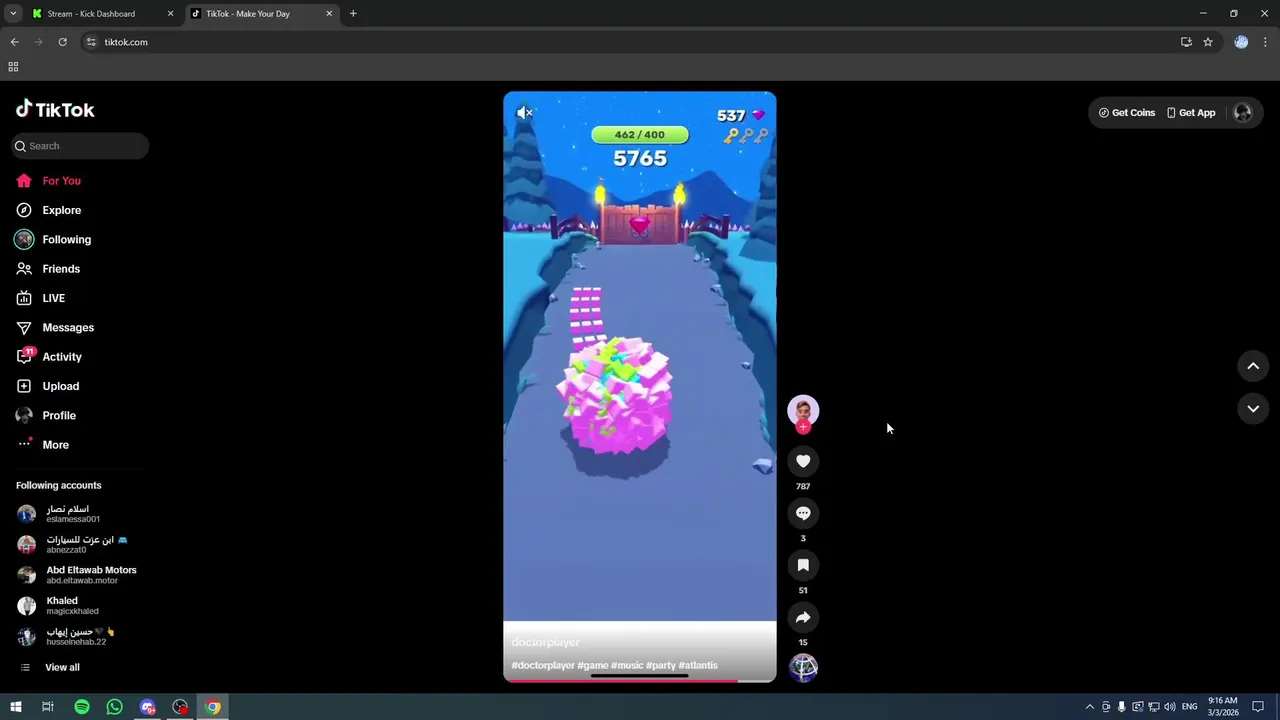Click the #music hashtag
Screen dimensions: 1280x720
[627, 665]
